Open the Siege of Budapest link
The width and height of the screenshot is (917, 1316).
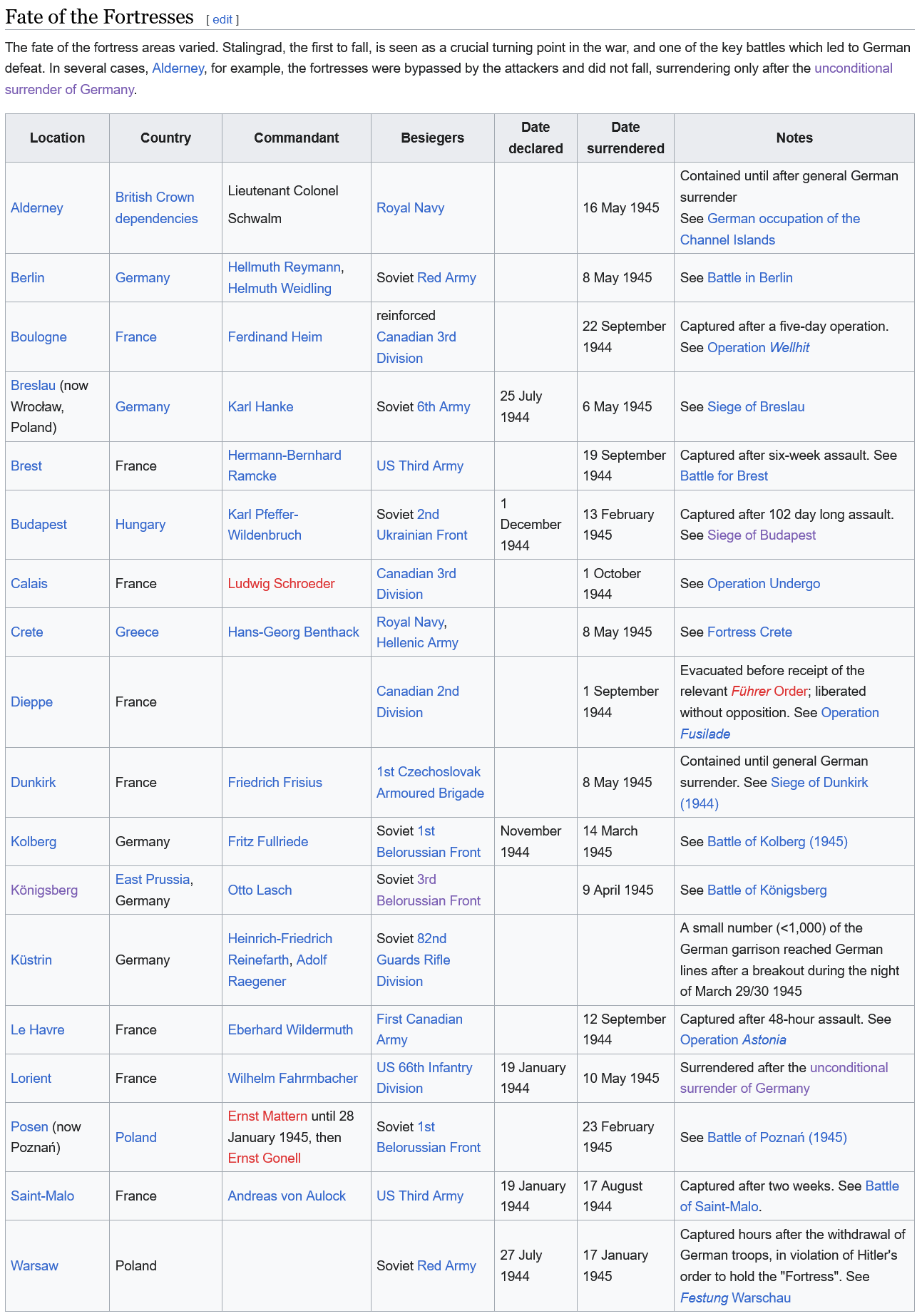coord(762,535)
